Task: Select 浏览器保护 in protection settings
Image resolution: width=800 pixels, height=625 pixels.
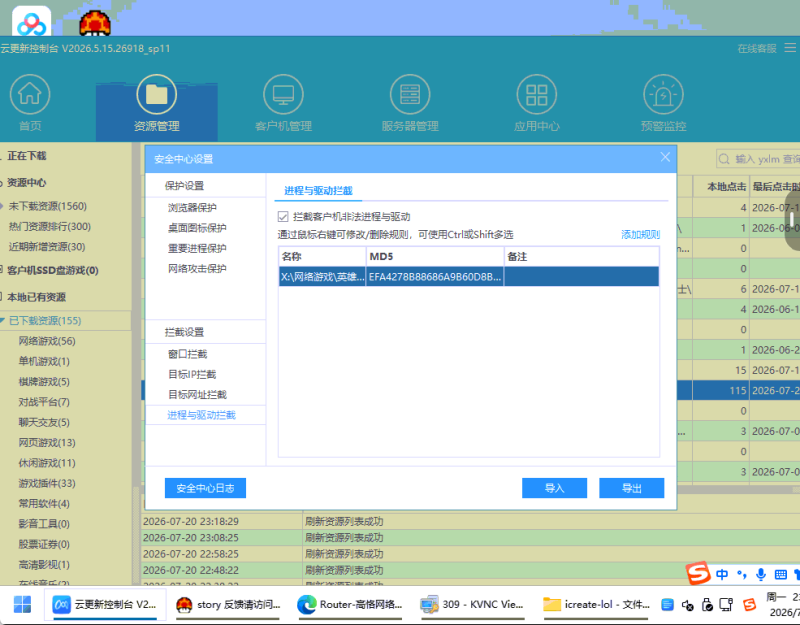Action: click(192, 208)
